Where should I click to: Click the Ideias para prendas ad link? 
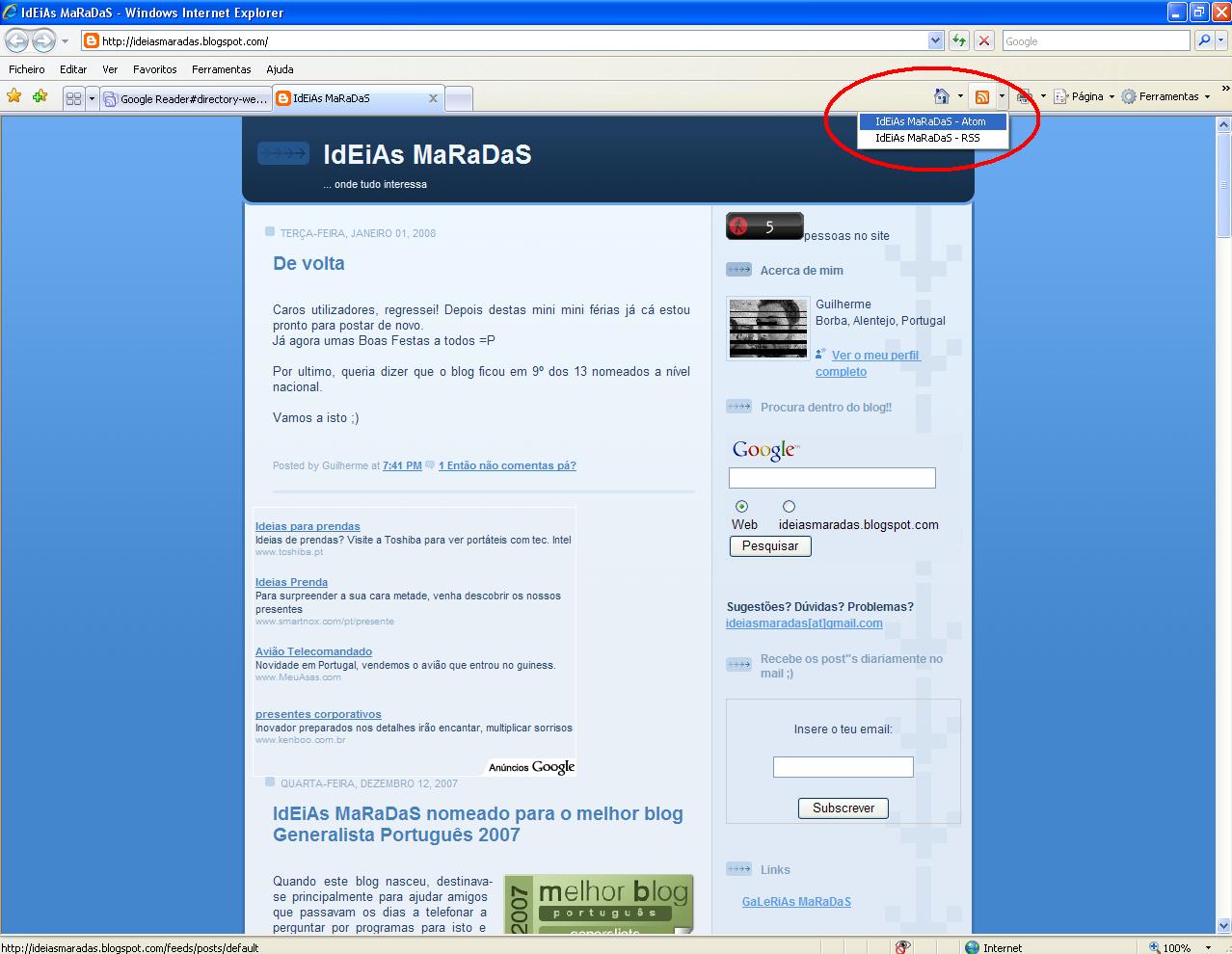[308, 526]
